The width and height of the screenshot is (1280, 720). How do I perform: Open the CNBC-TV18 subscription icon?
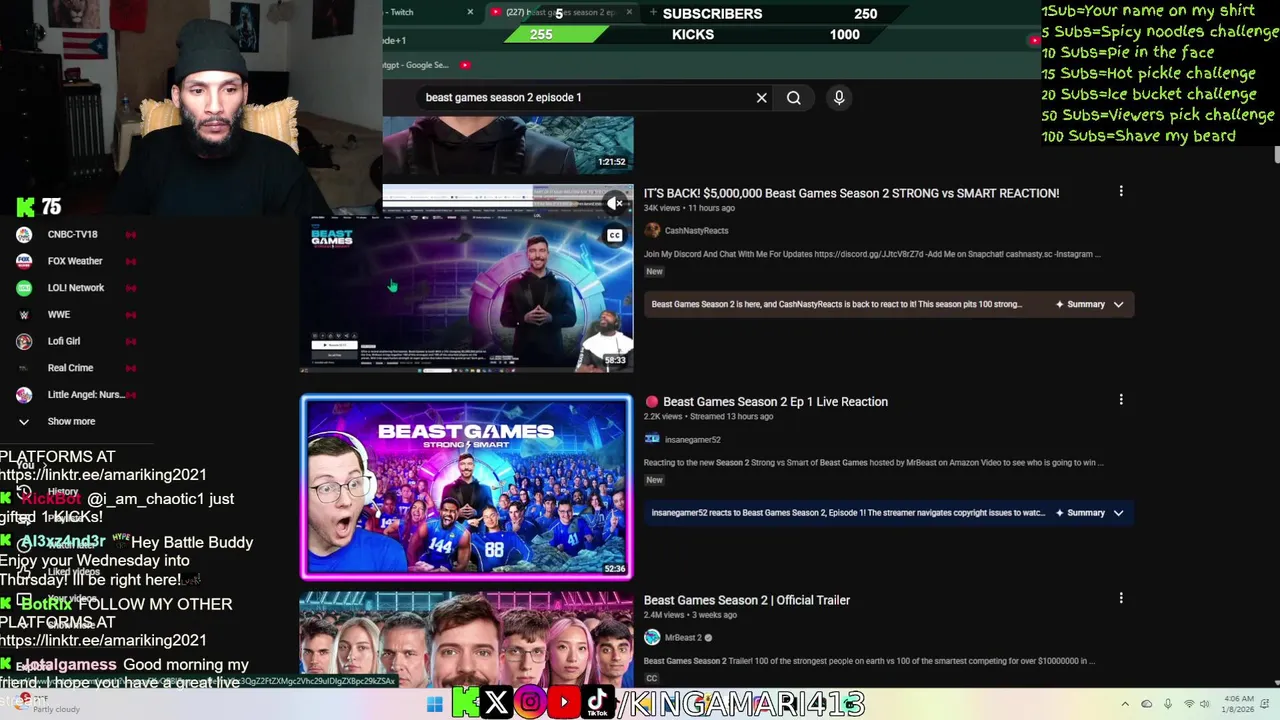pyautogui.click(x=24, y=234)
